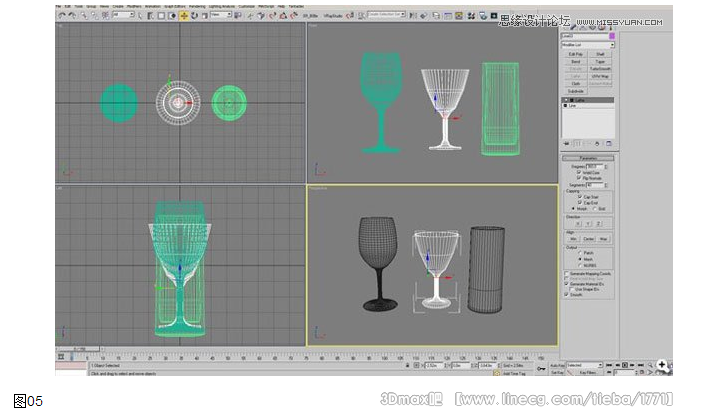Click the Degrees spinner arrows

coord(606,167)
